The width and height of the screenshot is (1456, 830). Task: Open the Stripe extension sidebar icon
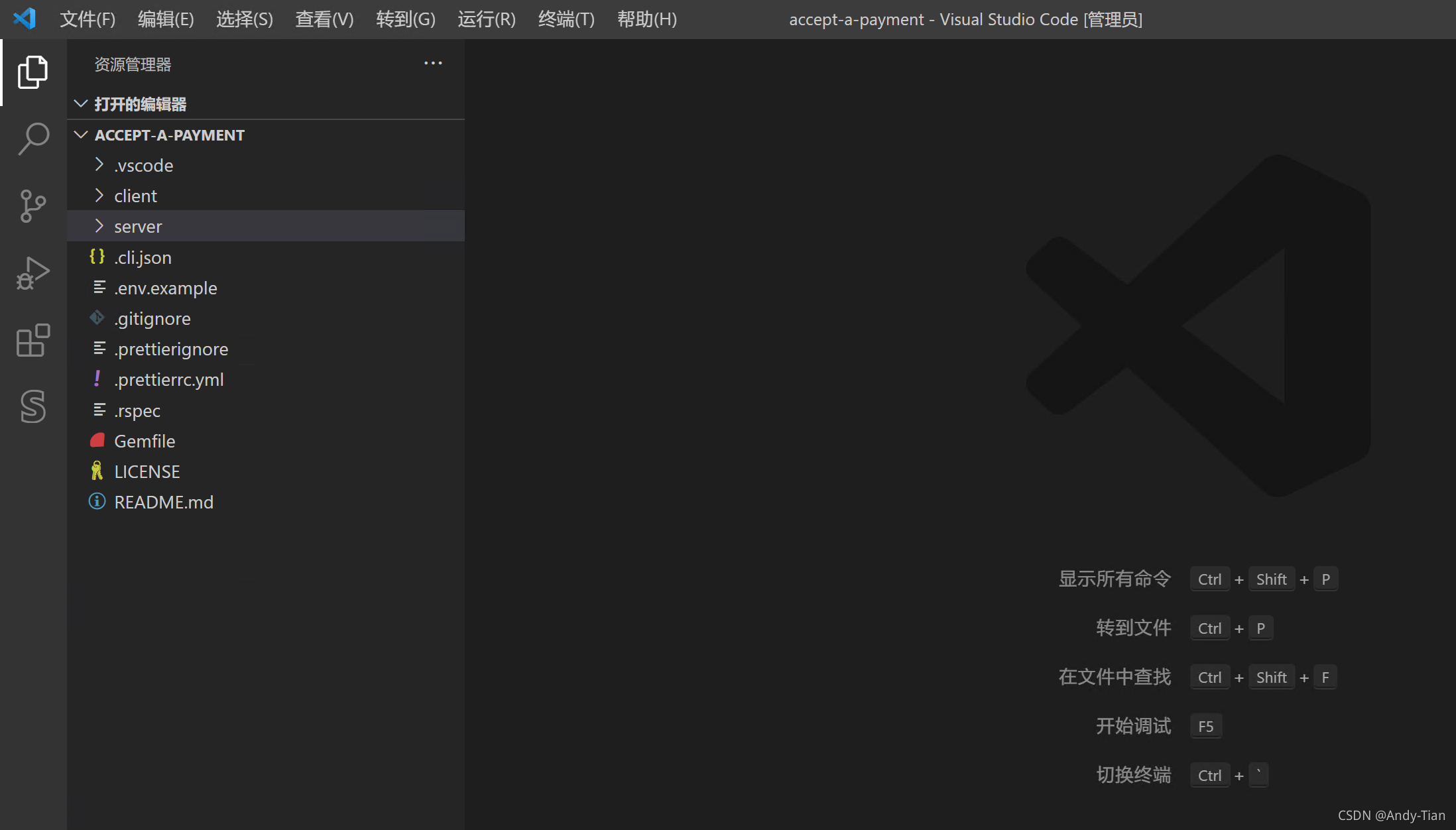coord(32,406)
